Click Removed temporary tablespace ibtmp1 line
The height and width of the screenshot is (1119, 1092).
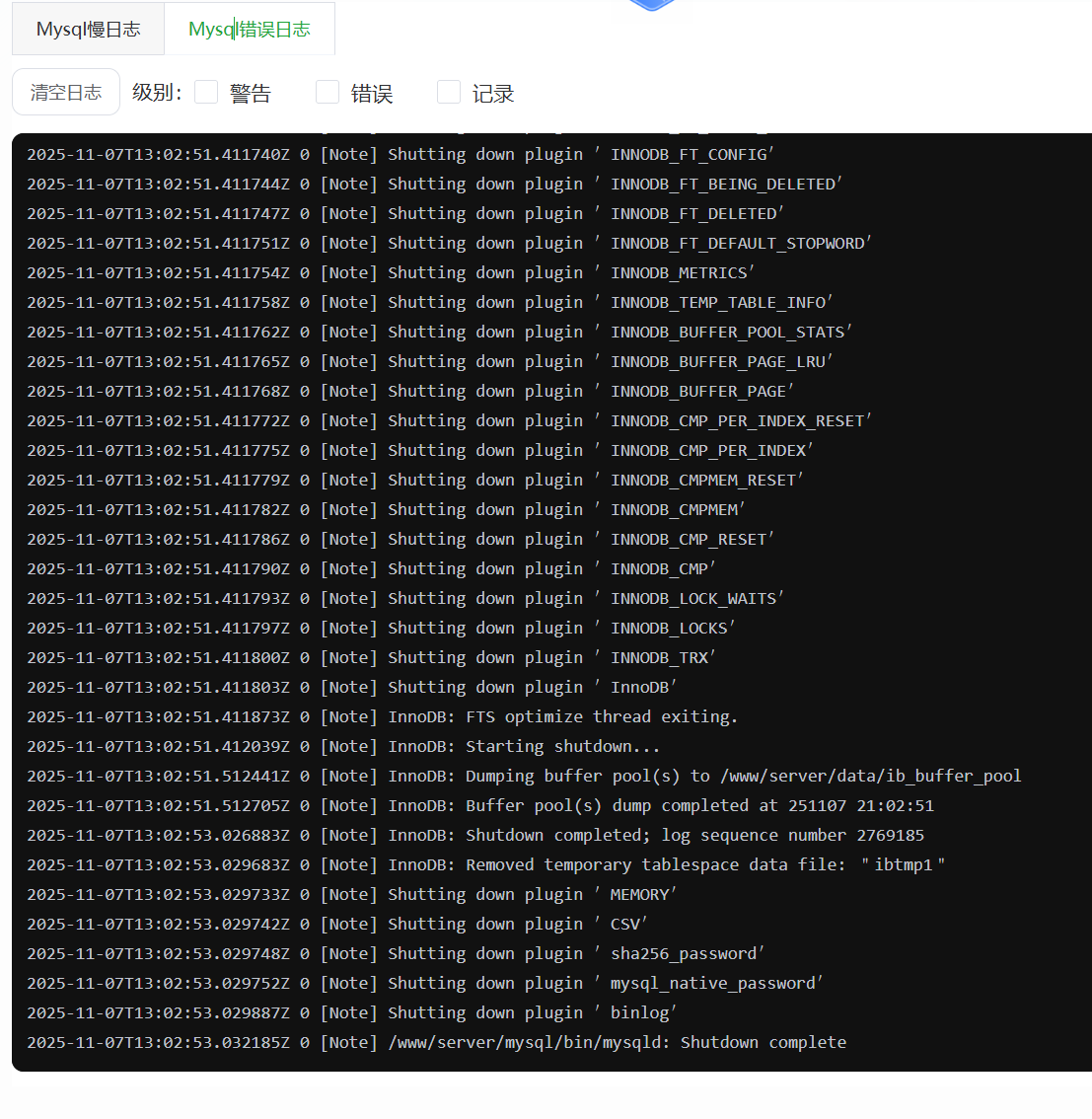[x=486, y=865]
